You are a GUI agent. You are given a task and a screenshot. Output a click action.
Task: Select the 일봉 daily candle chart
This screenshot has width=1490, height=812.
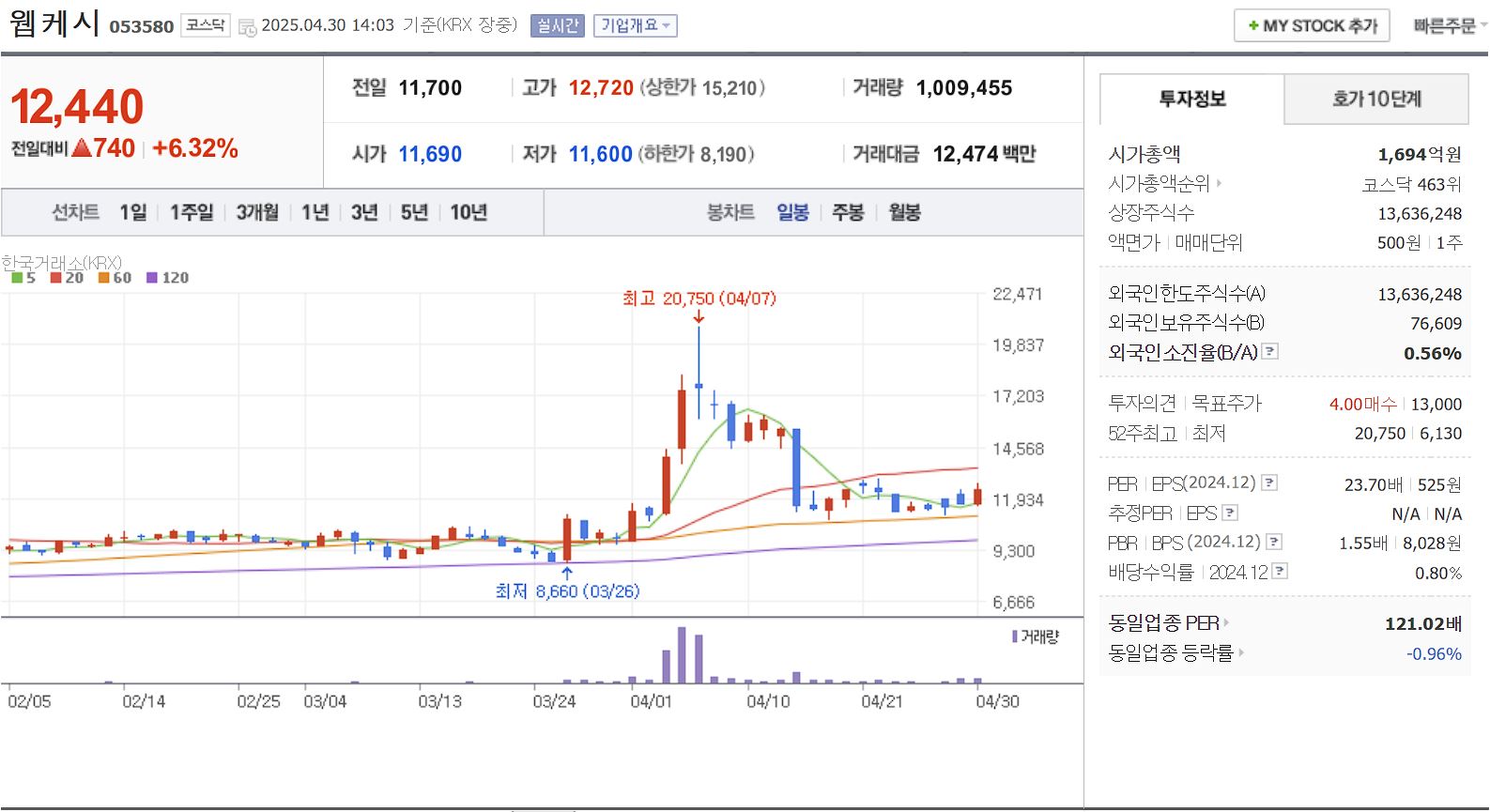pyautogui.click(x=792, y=212)
